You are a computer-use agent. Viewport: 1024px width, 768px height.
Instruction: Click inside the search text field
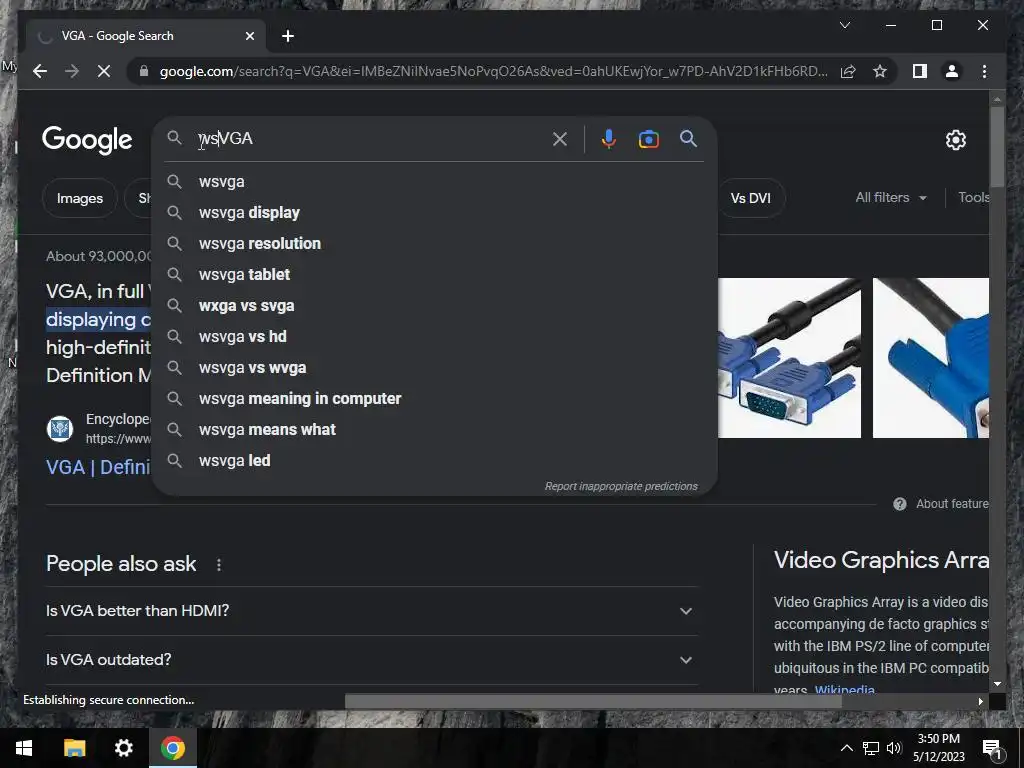[x=372, y=138]
